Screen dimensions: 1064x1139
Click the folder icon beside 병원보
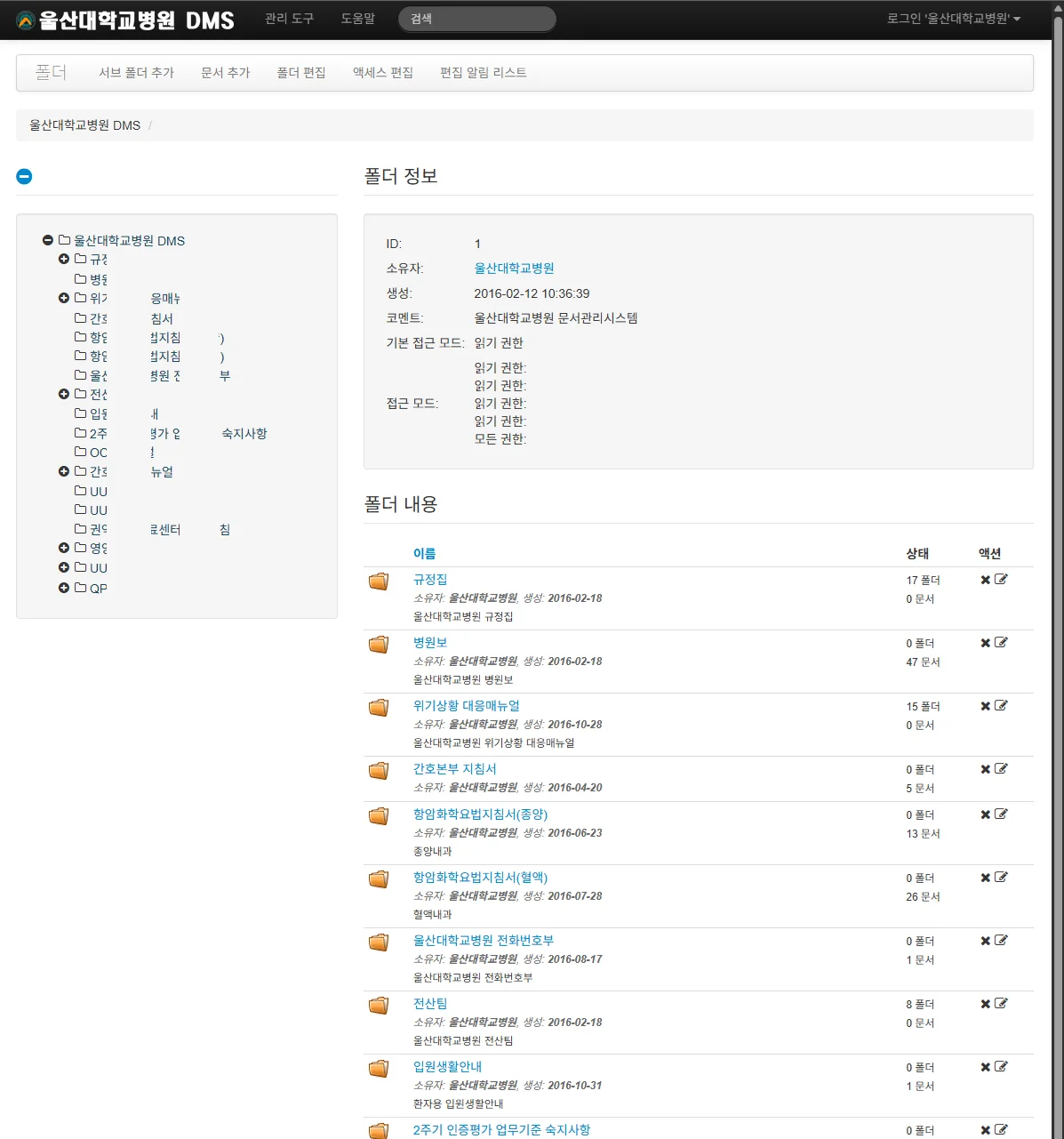click(x=379, y=645)
